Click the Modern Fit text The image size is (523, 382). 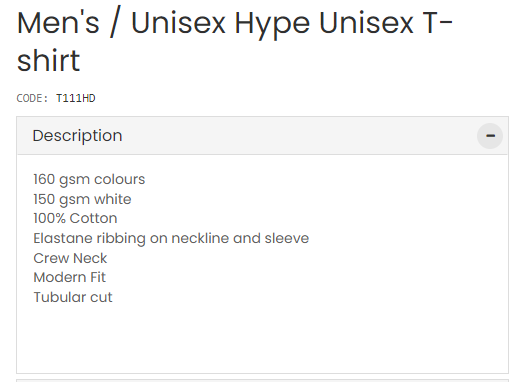click(x=69, y=277)
